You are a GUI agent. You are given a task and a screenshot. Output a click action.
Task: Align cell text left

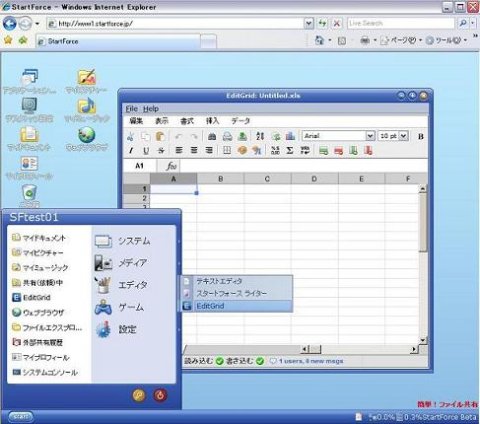click(179, 150)
